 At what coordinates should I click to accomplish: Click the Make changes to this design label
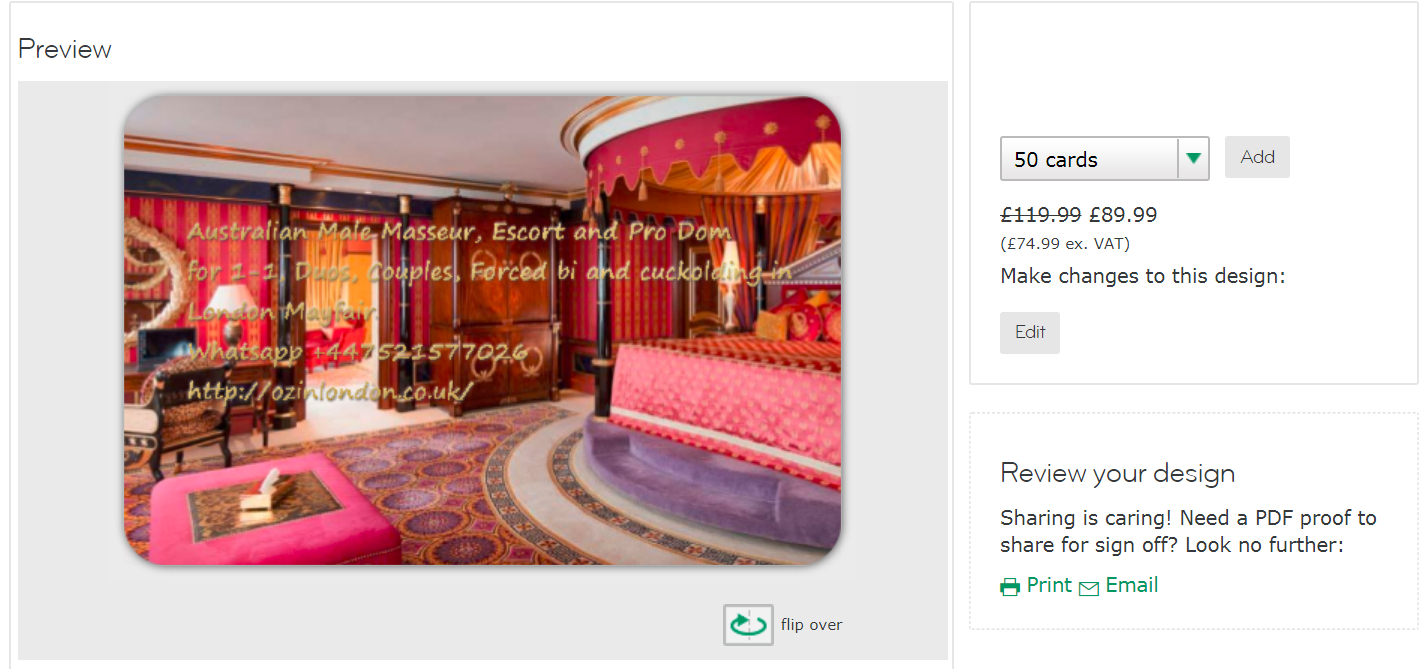(1143, 276)
